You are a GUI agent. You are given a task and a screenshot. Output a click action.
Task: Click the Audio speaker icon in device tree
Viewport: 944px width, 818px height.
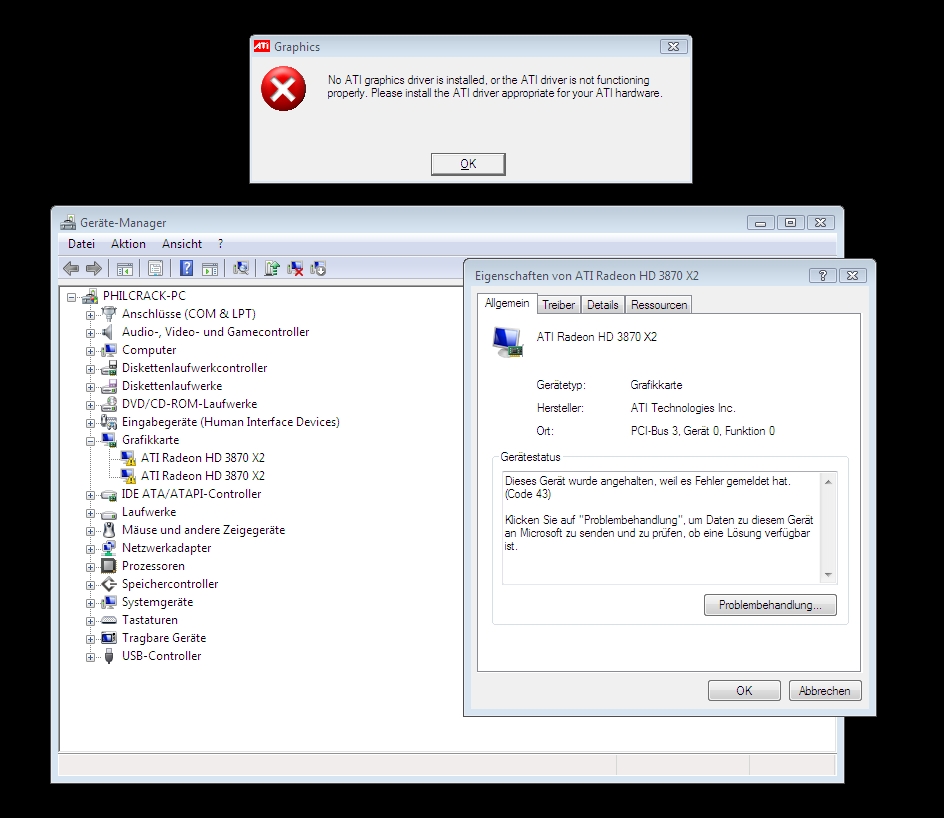tap(108, 332)
